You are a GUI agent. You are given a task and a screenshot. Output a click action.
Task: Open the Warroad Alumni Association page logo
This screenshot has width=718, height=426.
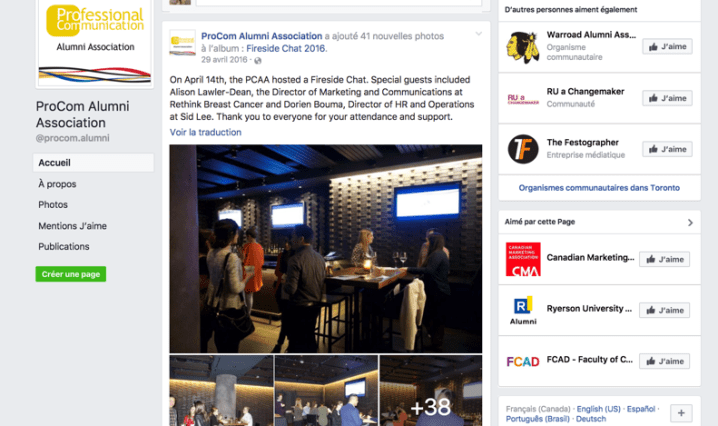tap(522, 47)
